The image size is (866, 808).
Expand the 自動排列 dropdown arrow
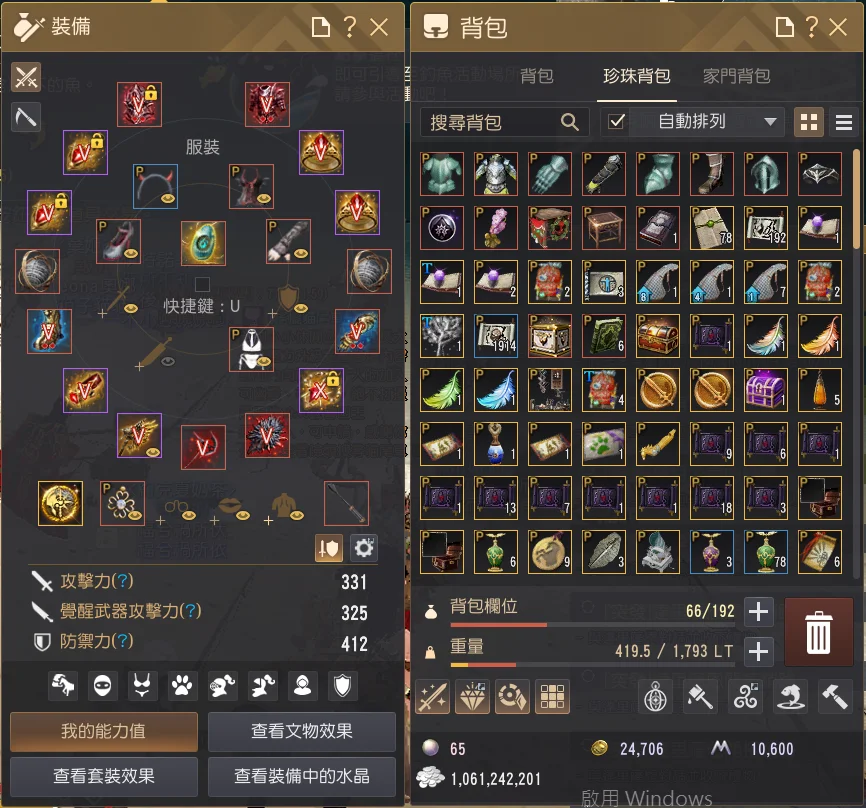[770, 122]
